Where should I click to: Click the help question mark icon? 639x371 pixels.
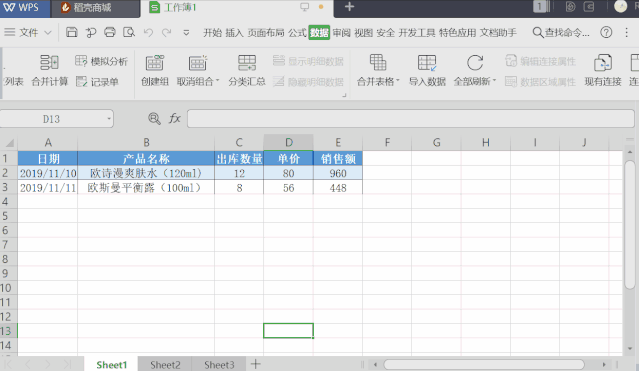[606, 32]
